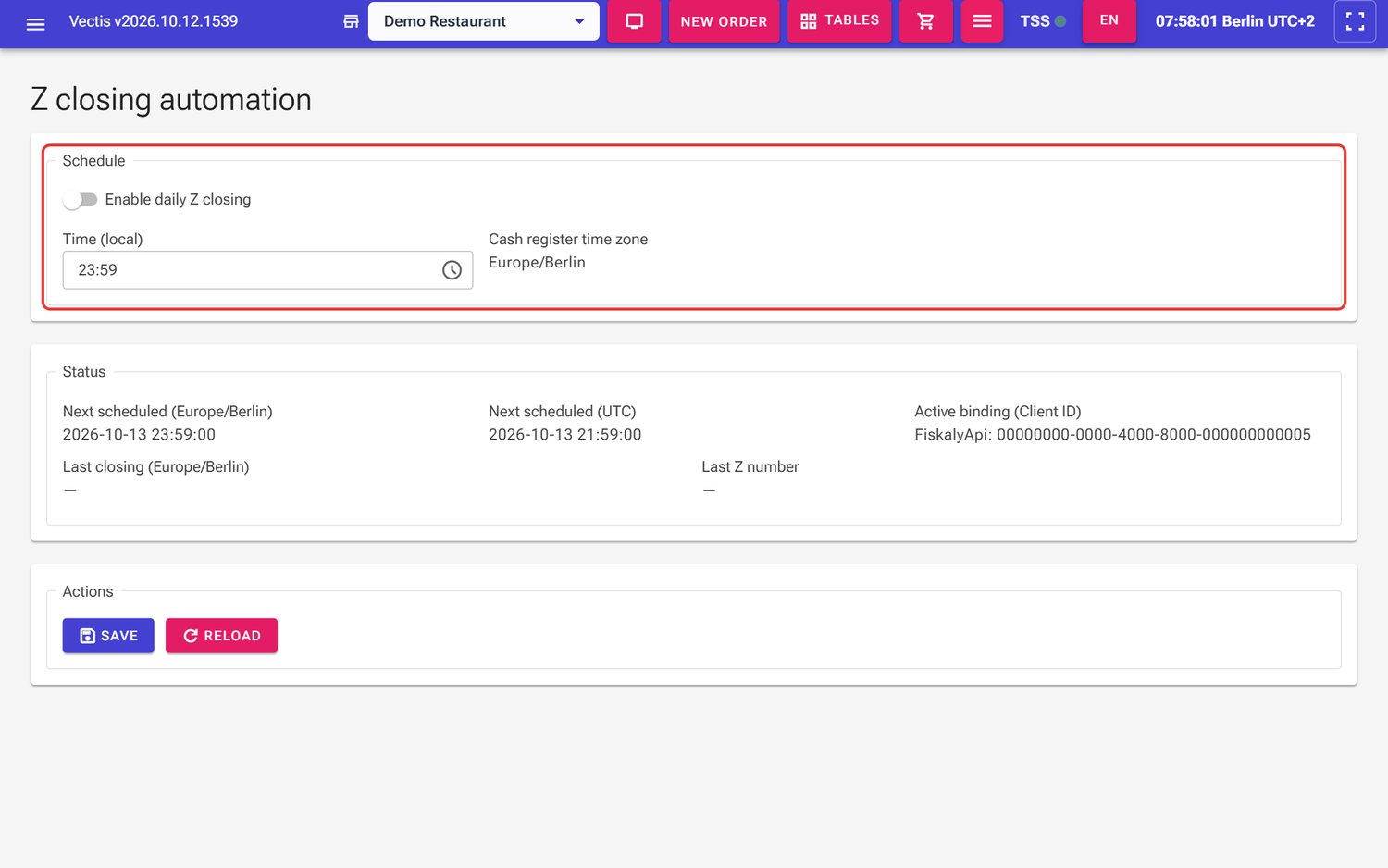Open the Demo Restaurant dropdown
1388x868 pixels.
point(483,21)
